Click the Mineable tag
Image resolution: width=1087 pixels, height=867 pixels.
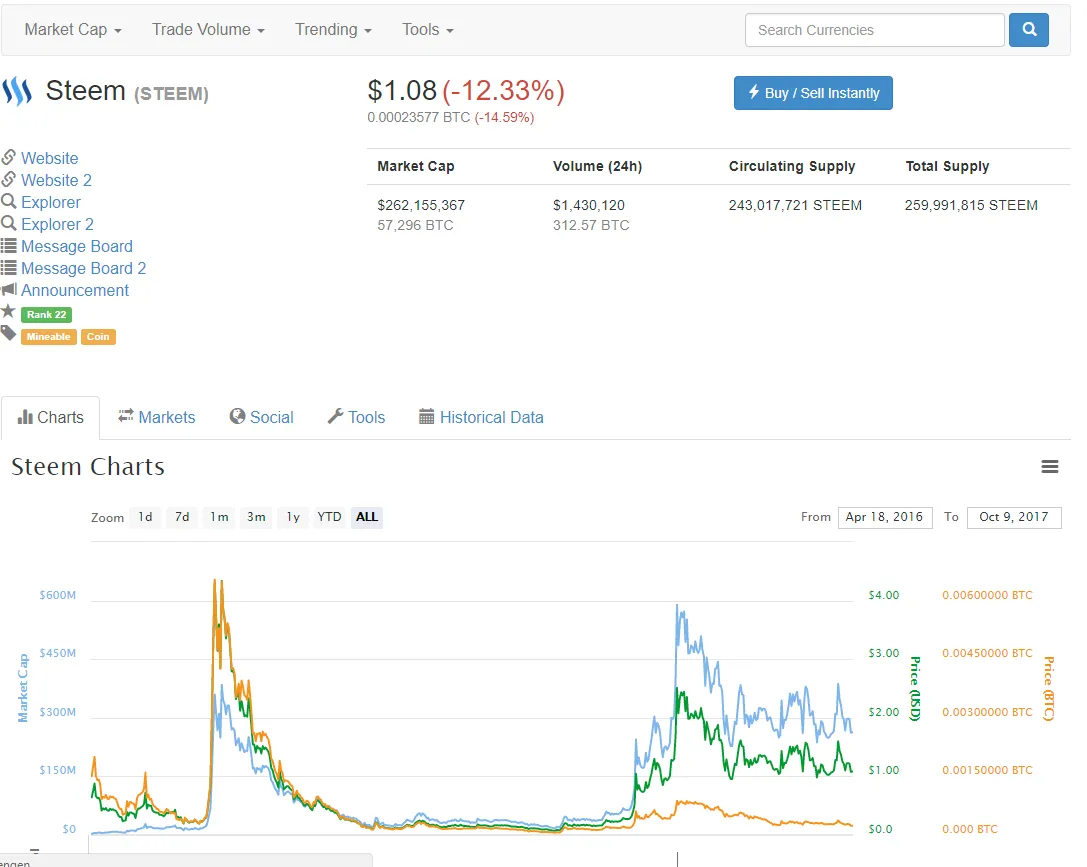(49, 337)
